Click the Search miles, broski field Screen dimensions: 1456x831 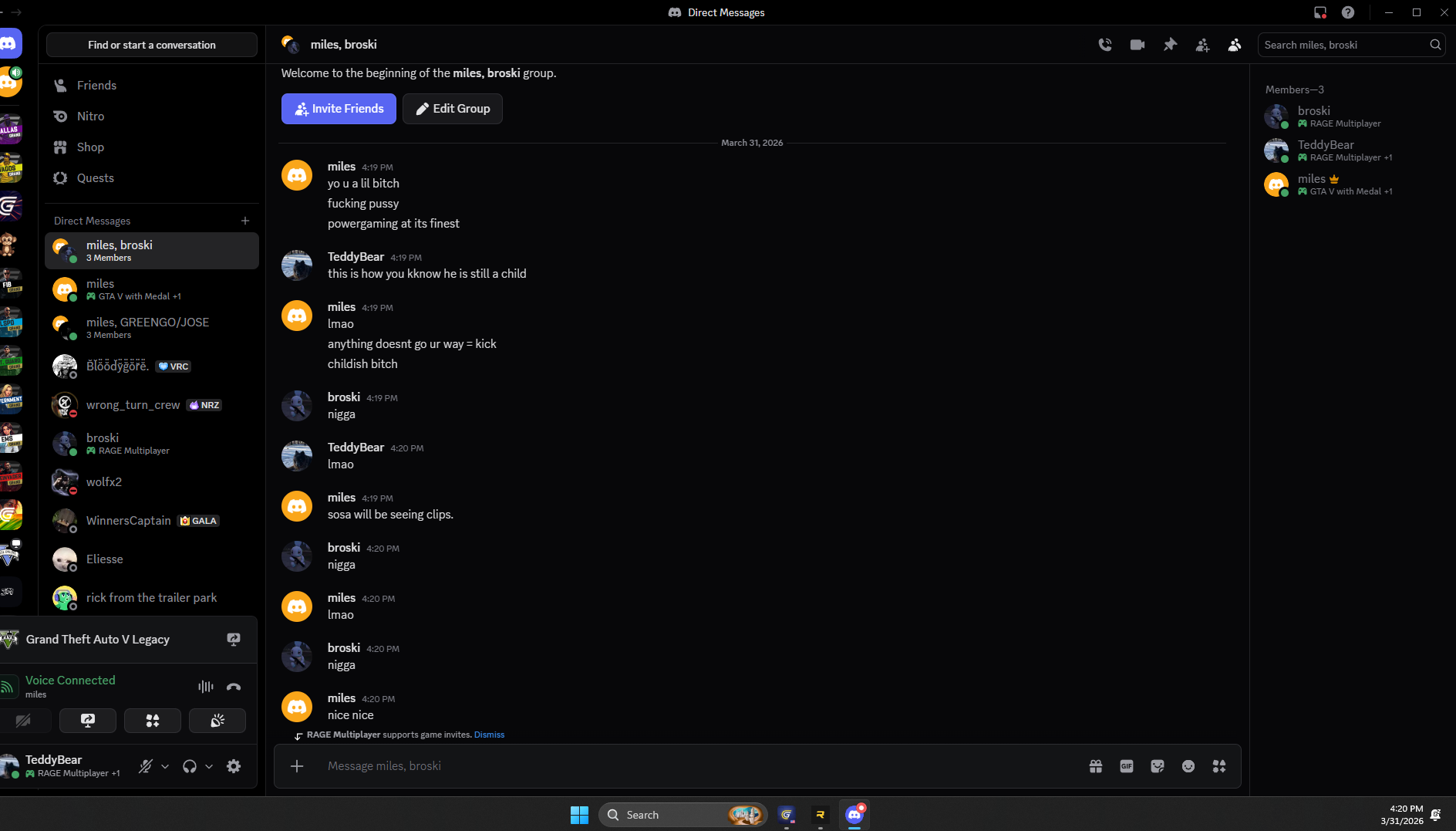point(1351,45)
